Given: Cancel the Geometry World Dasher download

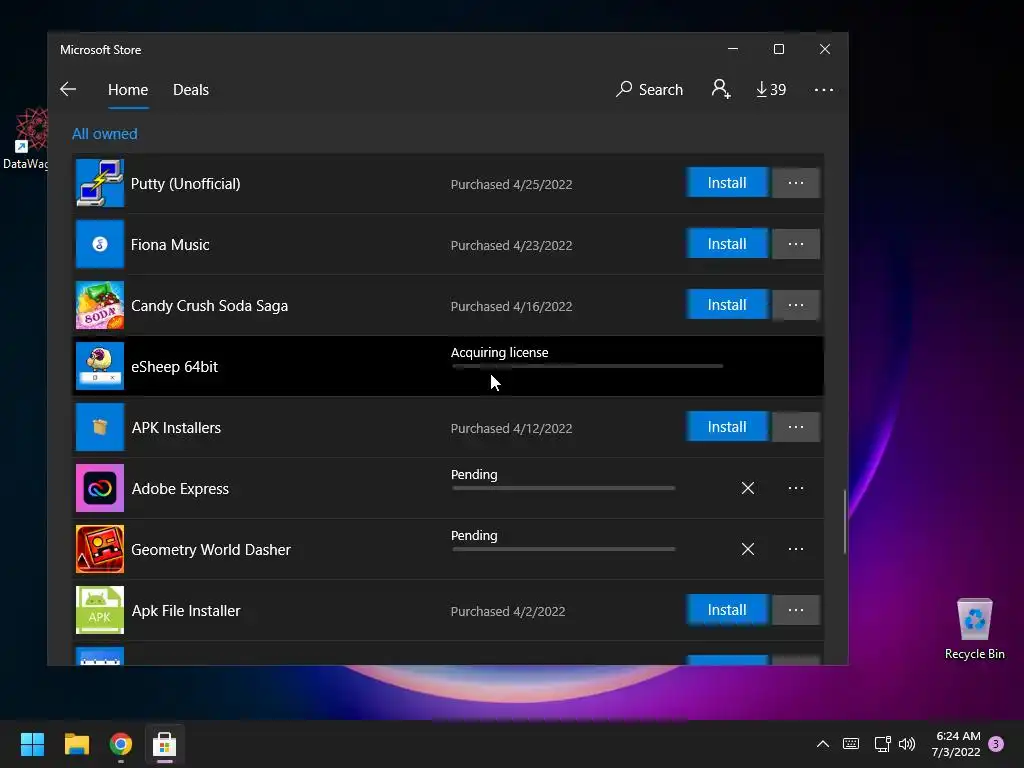Looking at the screenshot, I should 748,549.
